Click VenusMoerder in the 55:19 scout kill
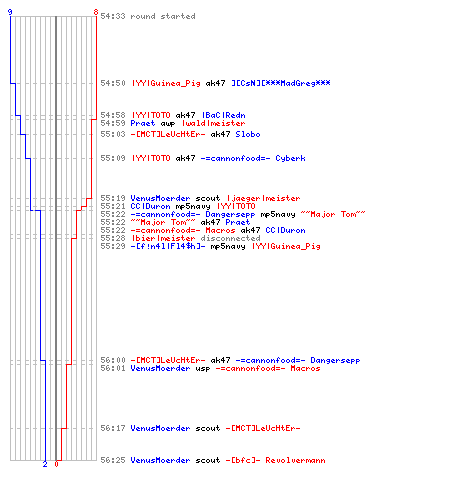 [160, 198]
